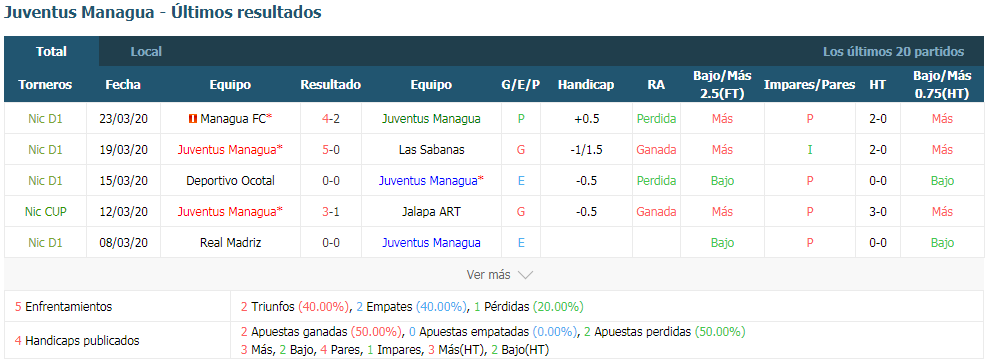
Task: Click the Handicap column header
Action: [585, 84]
